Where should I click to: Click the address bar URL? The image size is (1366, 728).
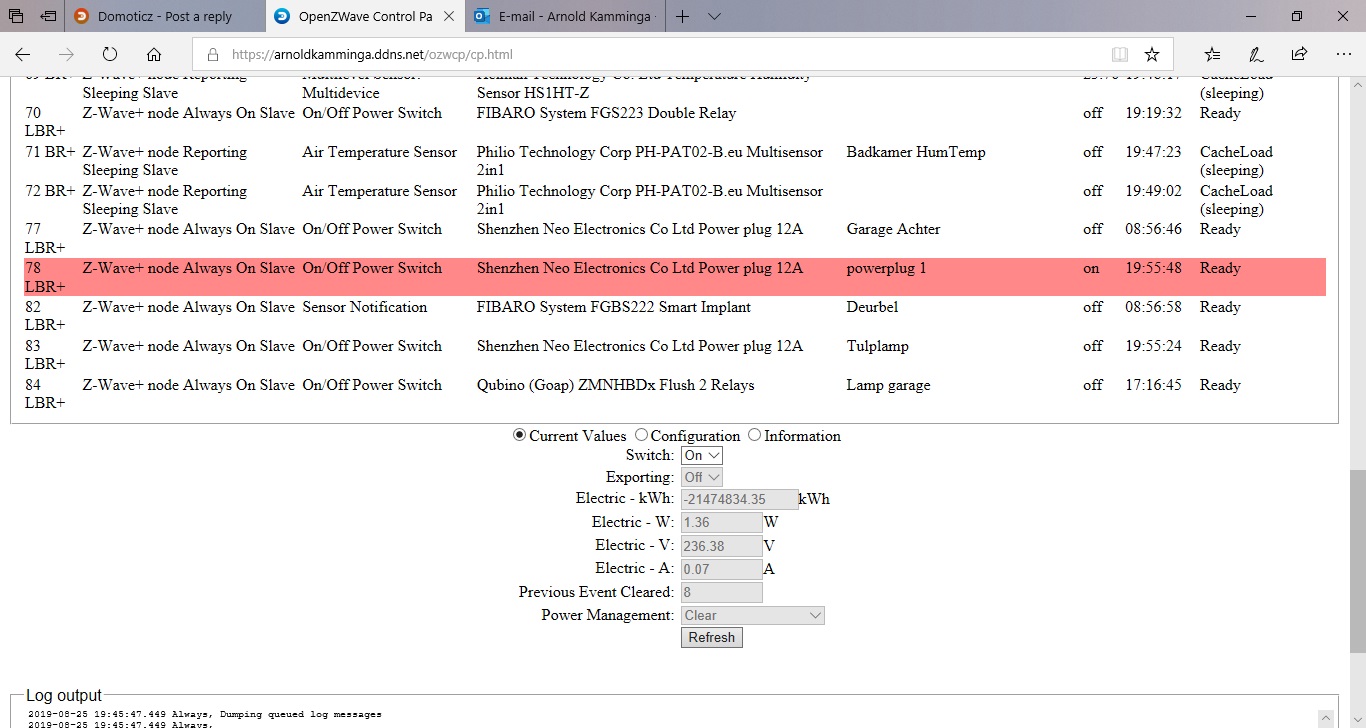point(372,54)
